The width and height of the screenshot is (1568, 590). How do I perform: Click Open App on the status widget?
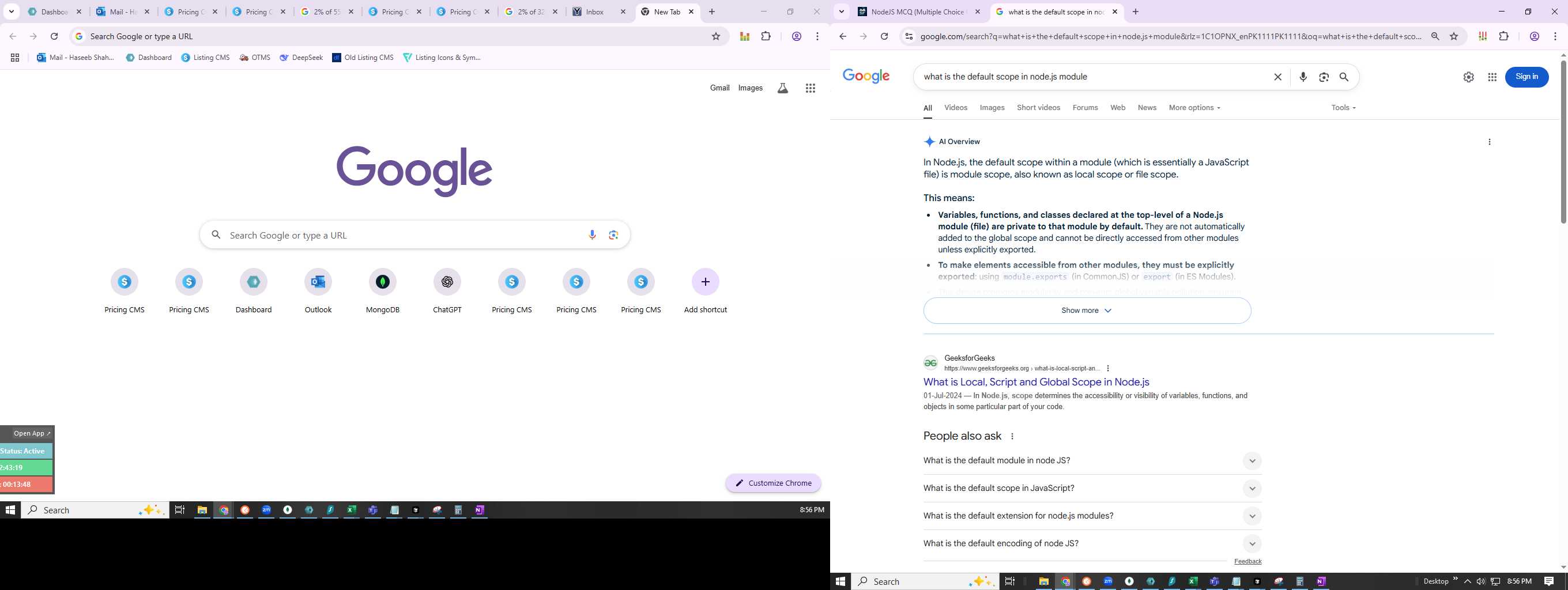tap(32, 433)
